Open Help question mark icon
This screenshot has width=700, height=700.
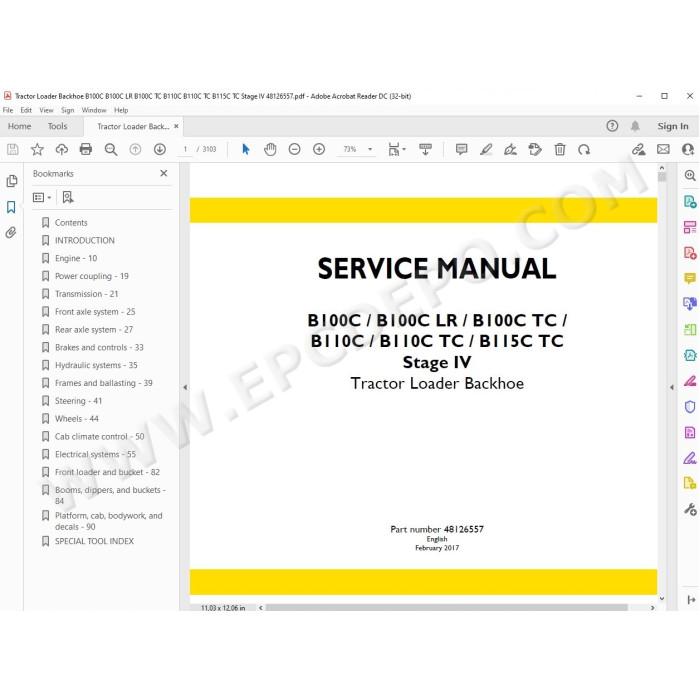tap(612, 126)
